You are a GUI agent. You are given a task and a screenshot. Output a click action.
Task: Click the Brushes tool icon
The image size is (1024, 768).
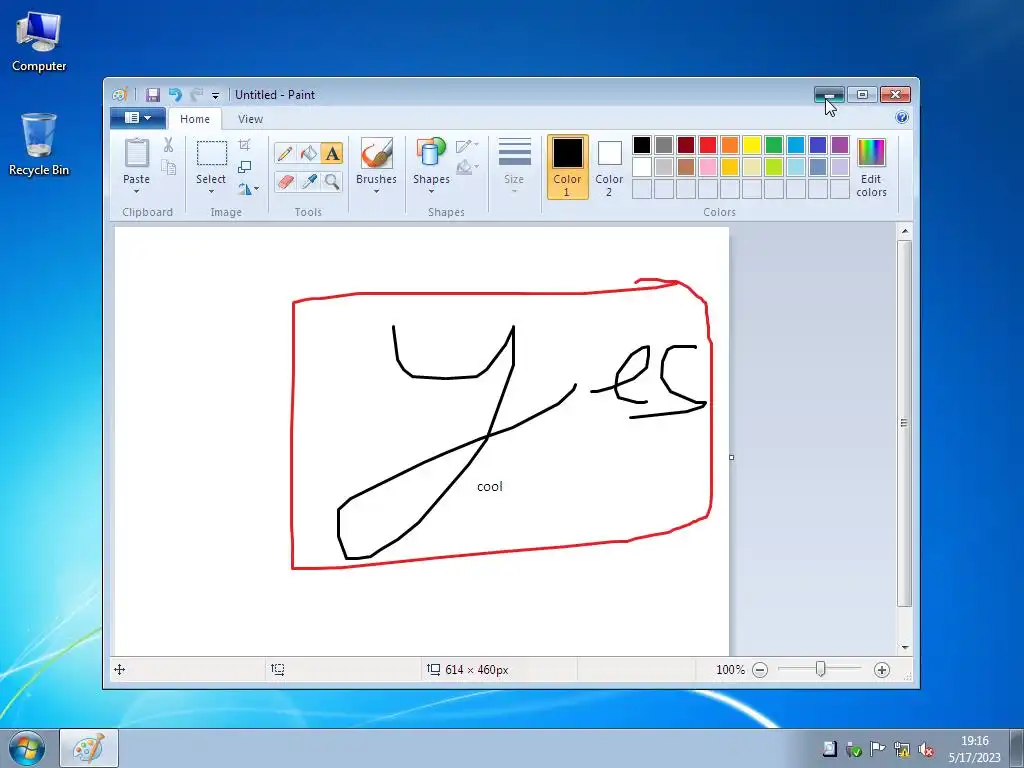[376, 153]
